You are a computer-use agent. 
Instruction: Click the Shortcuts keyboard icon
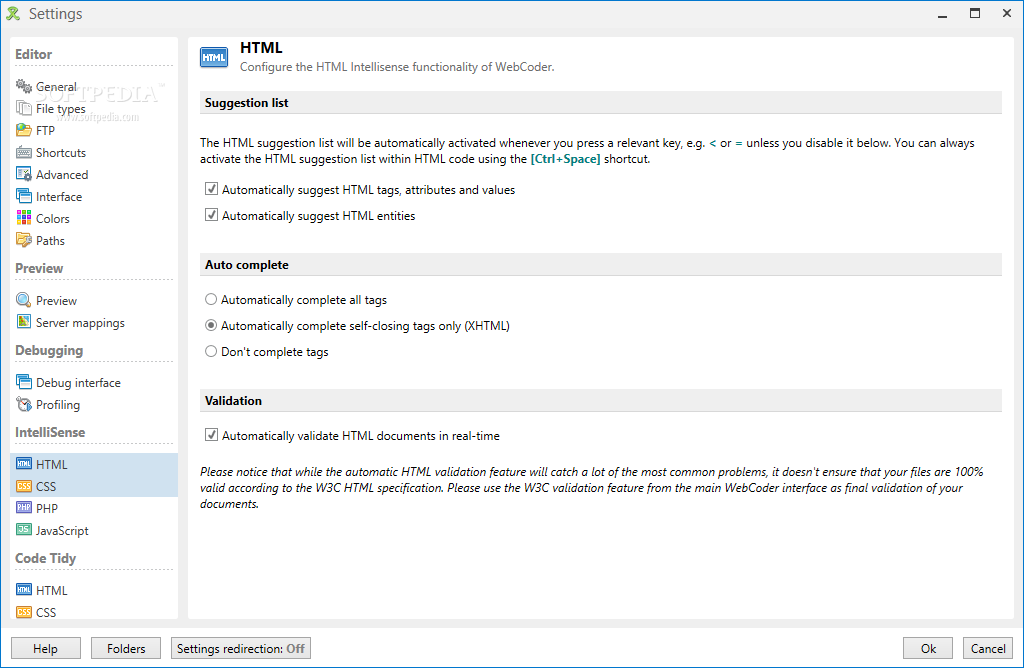[x=24, y=153]
